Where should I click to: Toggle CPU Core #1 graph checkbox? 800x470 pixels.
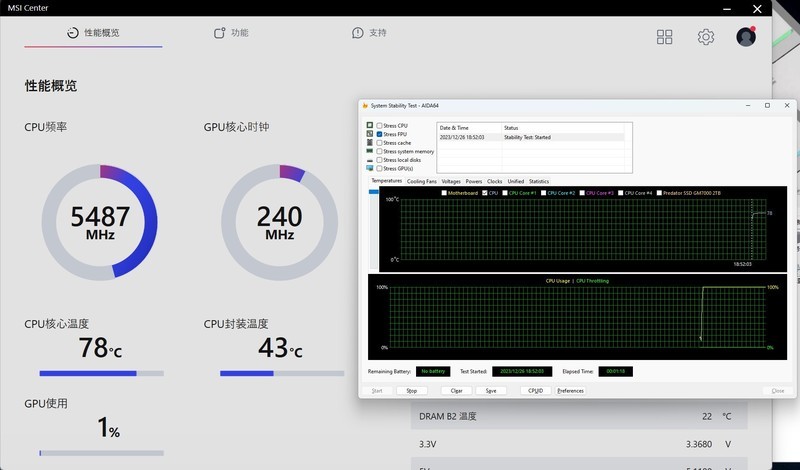click(504, 192)
